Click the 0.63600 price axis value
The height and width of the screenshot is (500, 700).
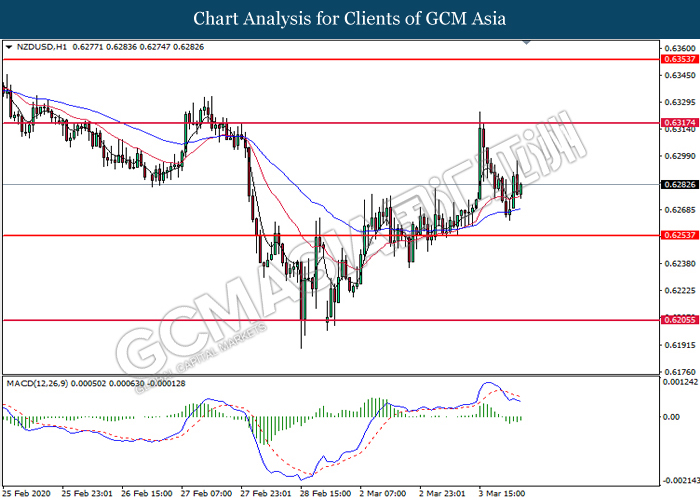click(679, 48)
